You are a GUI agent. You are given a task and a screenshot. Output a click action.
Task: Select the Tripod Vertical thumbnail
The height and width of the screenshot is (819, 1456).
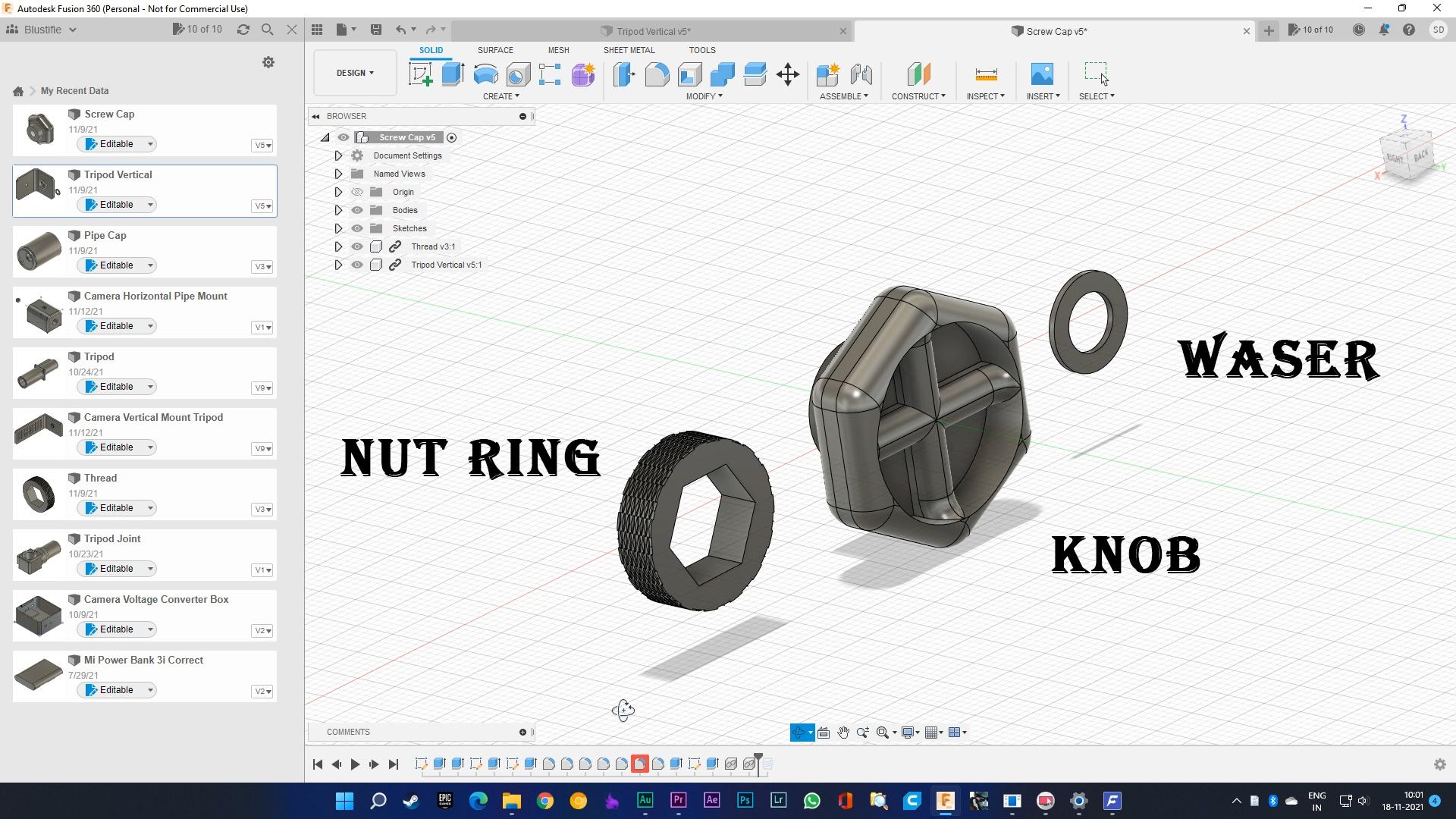[x=38, y=187]
